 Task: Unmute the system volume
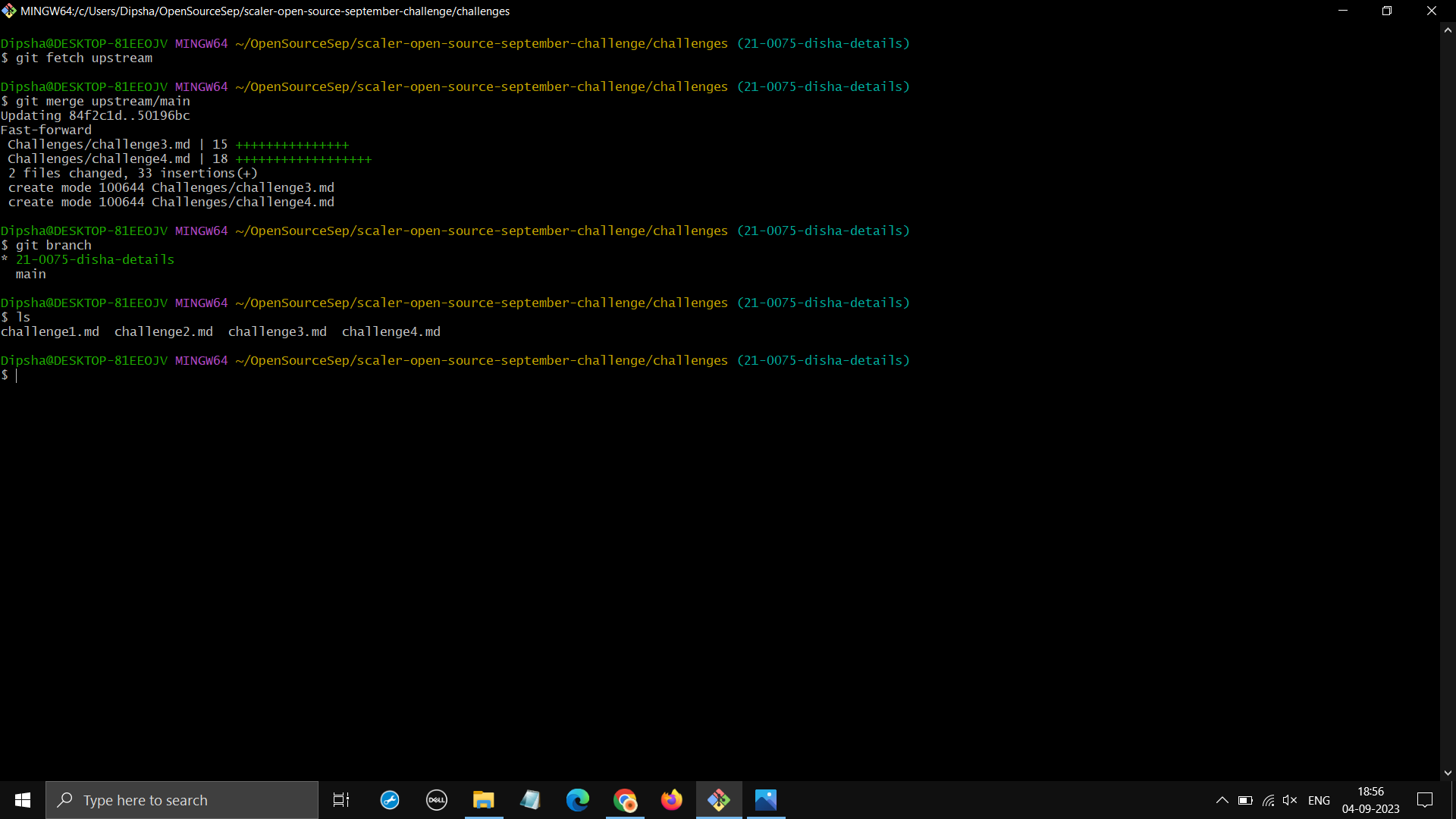pyautogui.click(x=1290, y=800)
